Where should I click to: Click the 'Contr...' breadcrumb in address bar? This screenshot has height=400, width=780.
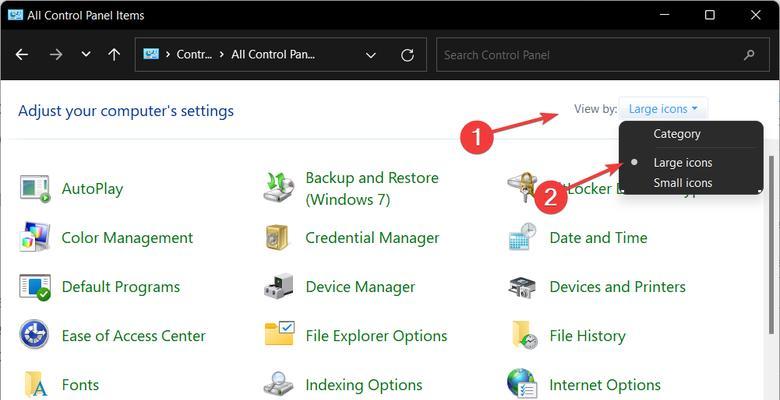195,54
